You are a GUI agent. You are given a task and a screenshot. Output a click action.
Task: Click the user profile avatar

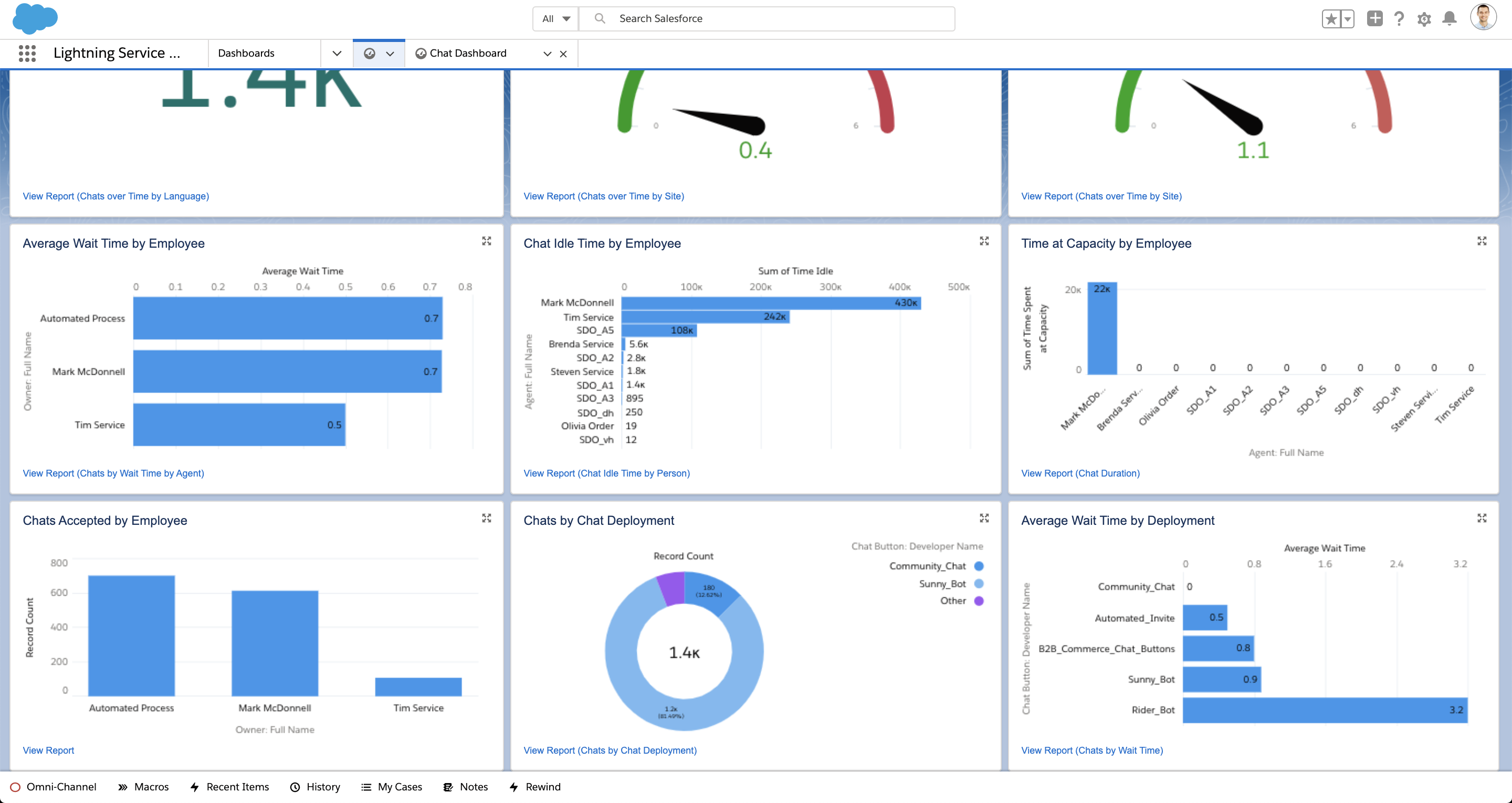[1483, 18]
